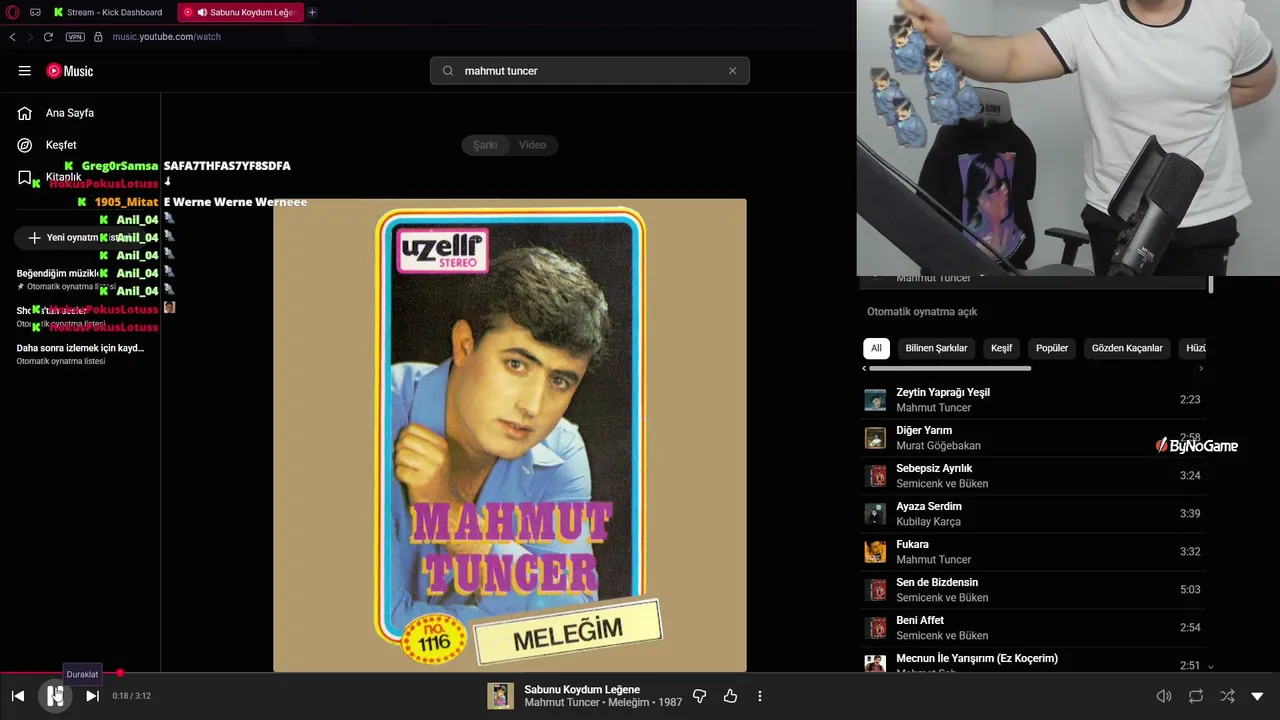
Task: View site security lock info
Action: [98, 37]
